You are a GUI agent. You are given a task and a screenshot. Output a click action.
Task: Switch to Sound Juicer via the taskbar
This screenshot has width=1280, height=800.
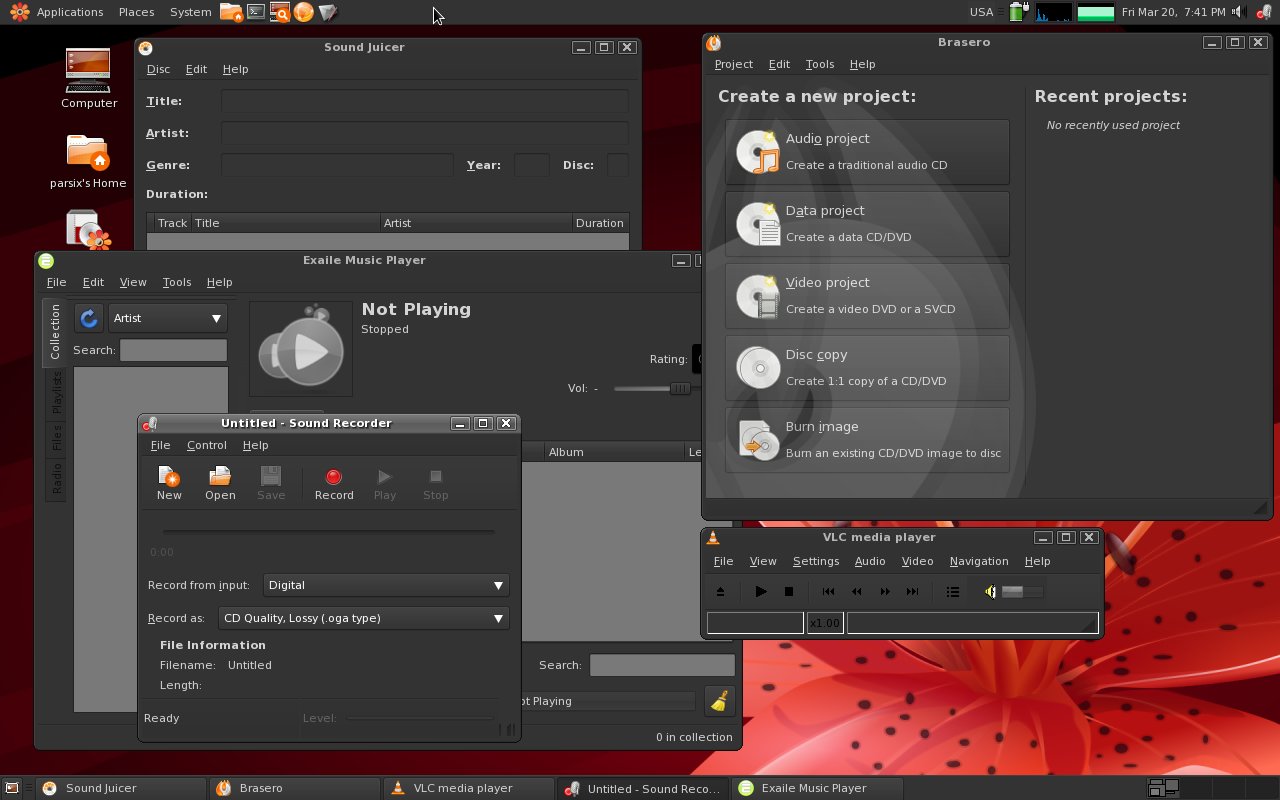click(122, 788)
